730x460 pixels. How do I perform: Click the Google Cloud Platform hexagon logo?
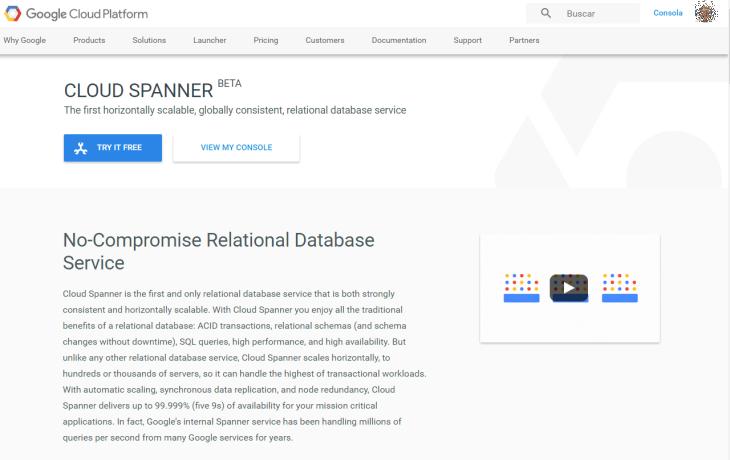[13, 14]
